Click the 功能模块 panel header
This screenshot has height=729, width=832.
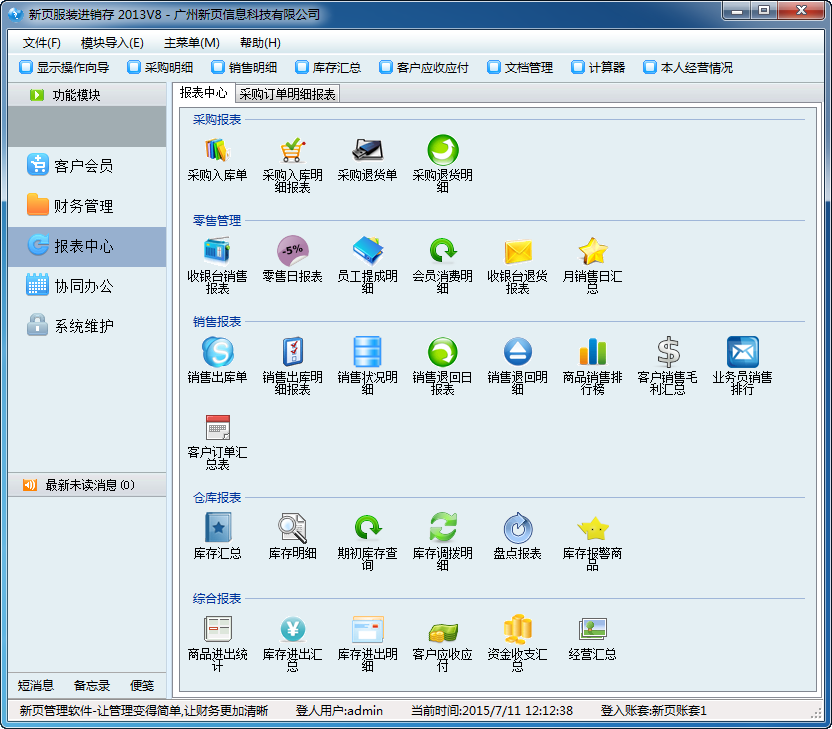coord(87,95)
